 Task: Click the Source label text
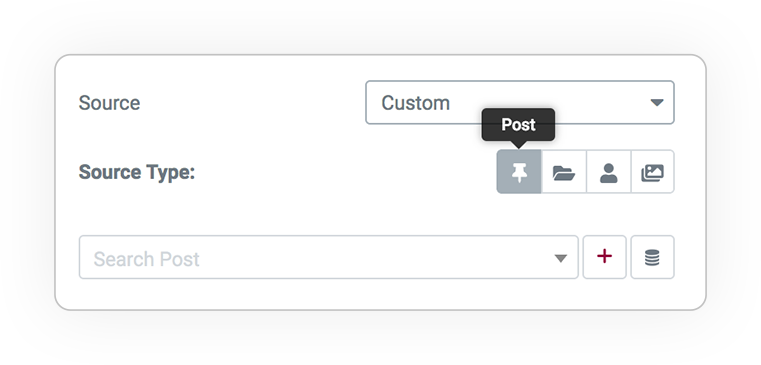109,103
